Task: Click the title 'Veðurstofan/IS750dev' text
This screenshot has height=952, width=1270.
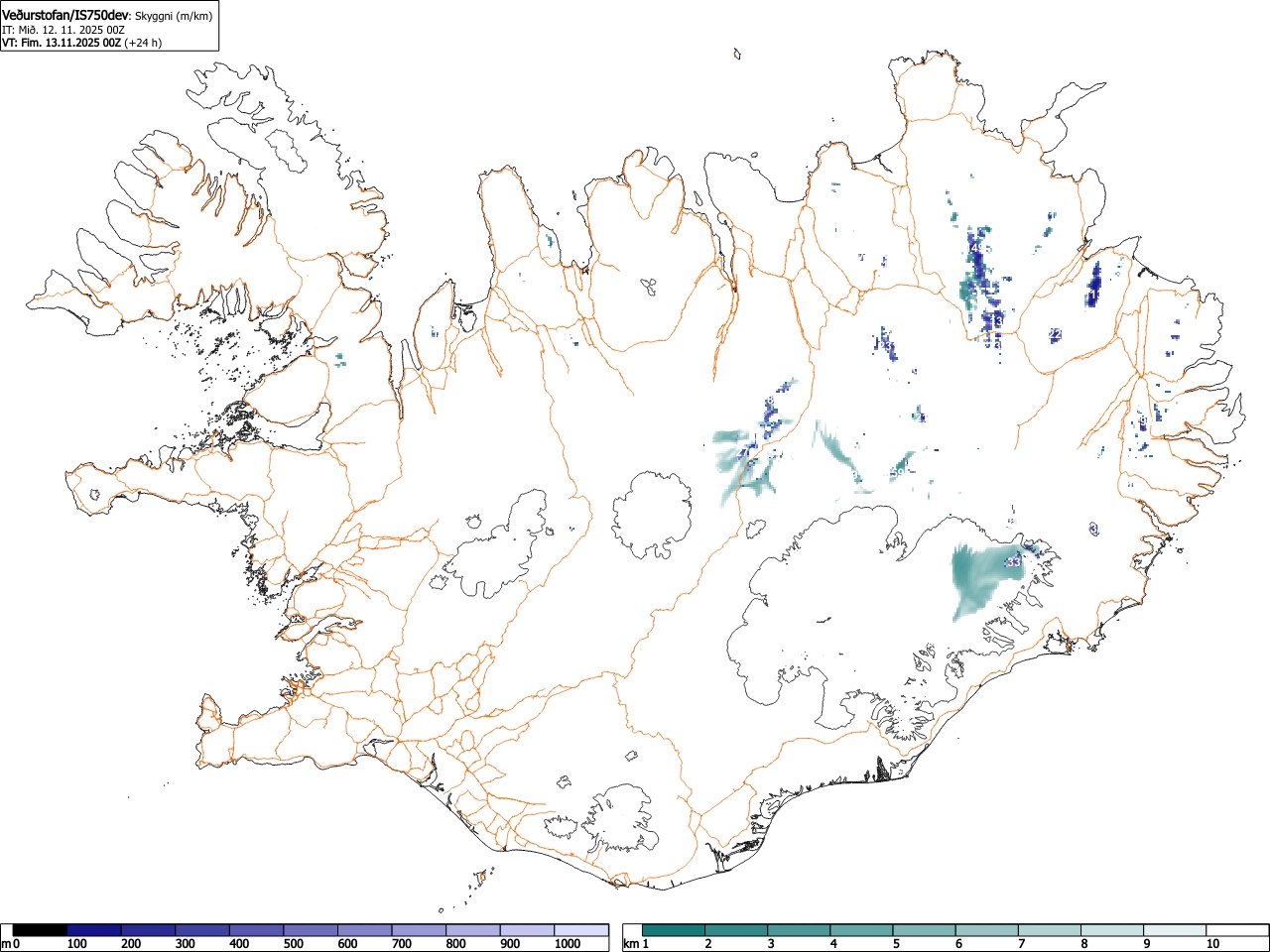Action: 65,15
